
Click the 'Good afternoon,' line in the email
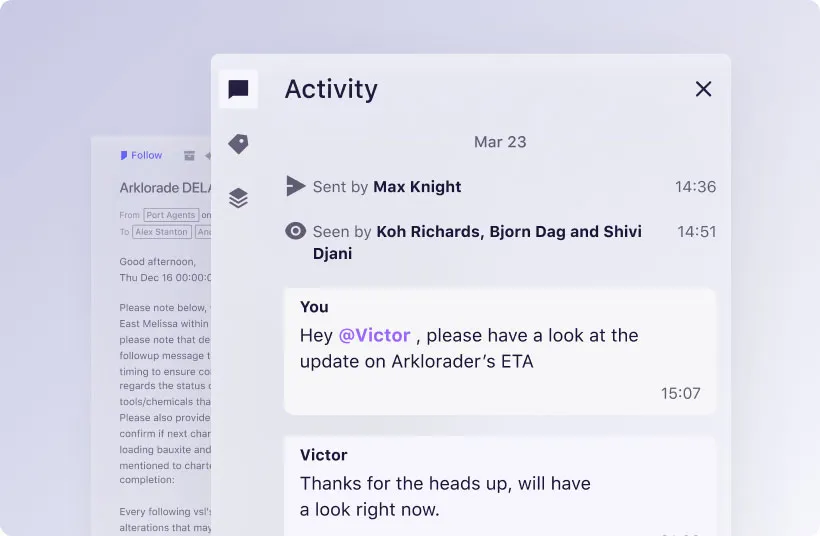click(157, 261)
